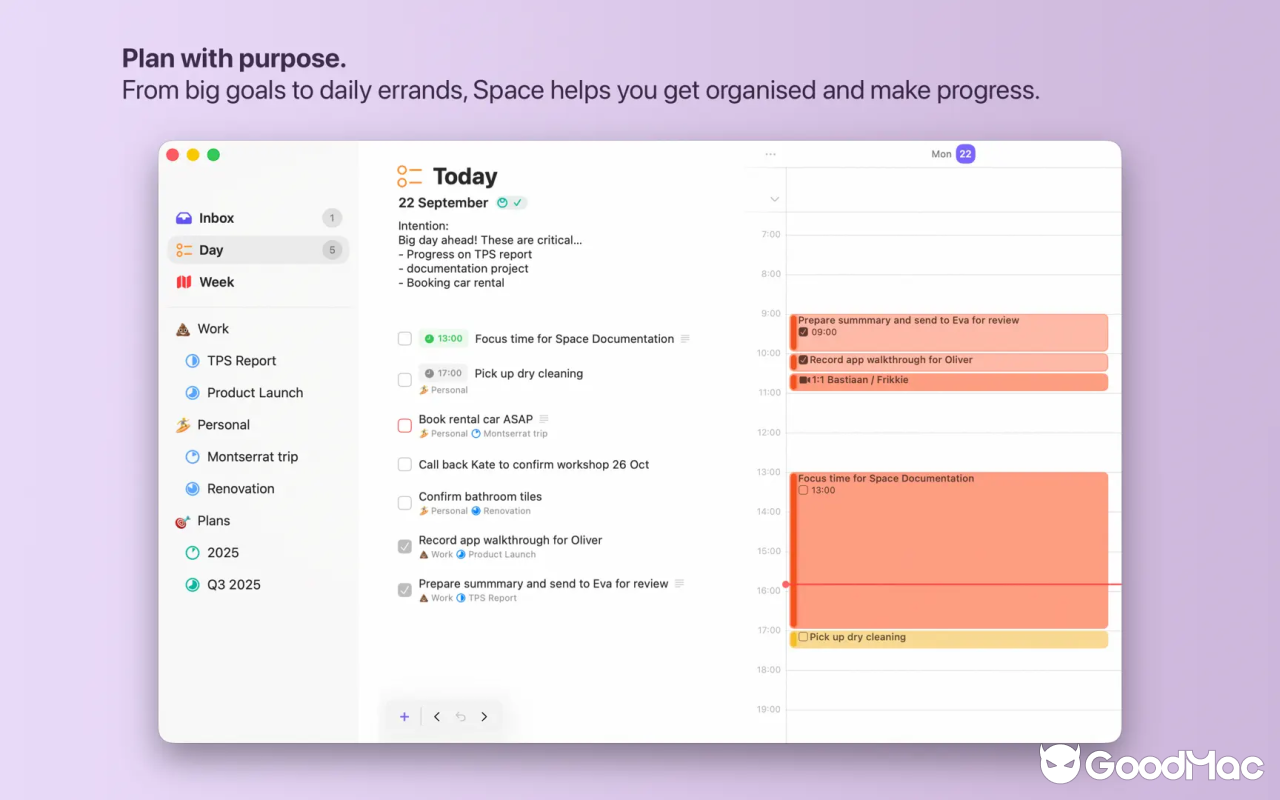The height and width of the screenshot is (800, 1280).
Task: Click the undo arrow button
Action: 460,716
